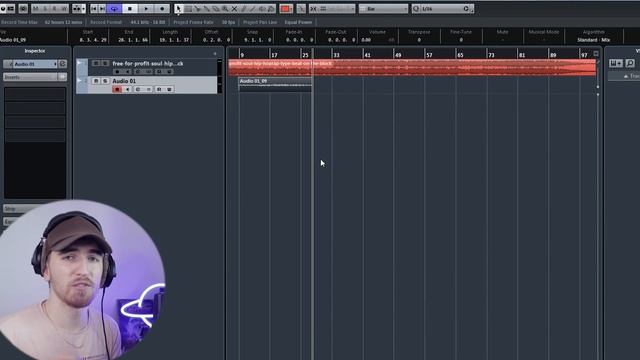Toggle the Snap on/off button

pyautogui.click(x=313, y=9)
